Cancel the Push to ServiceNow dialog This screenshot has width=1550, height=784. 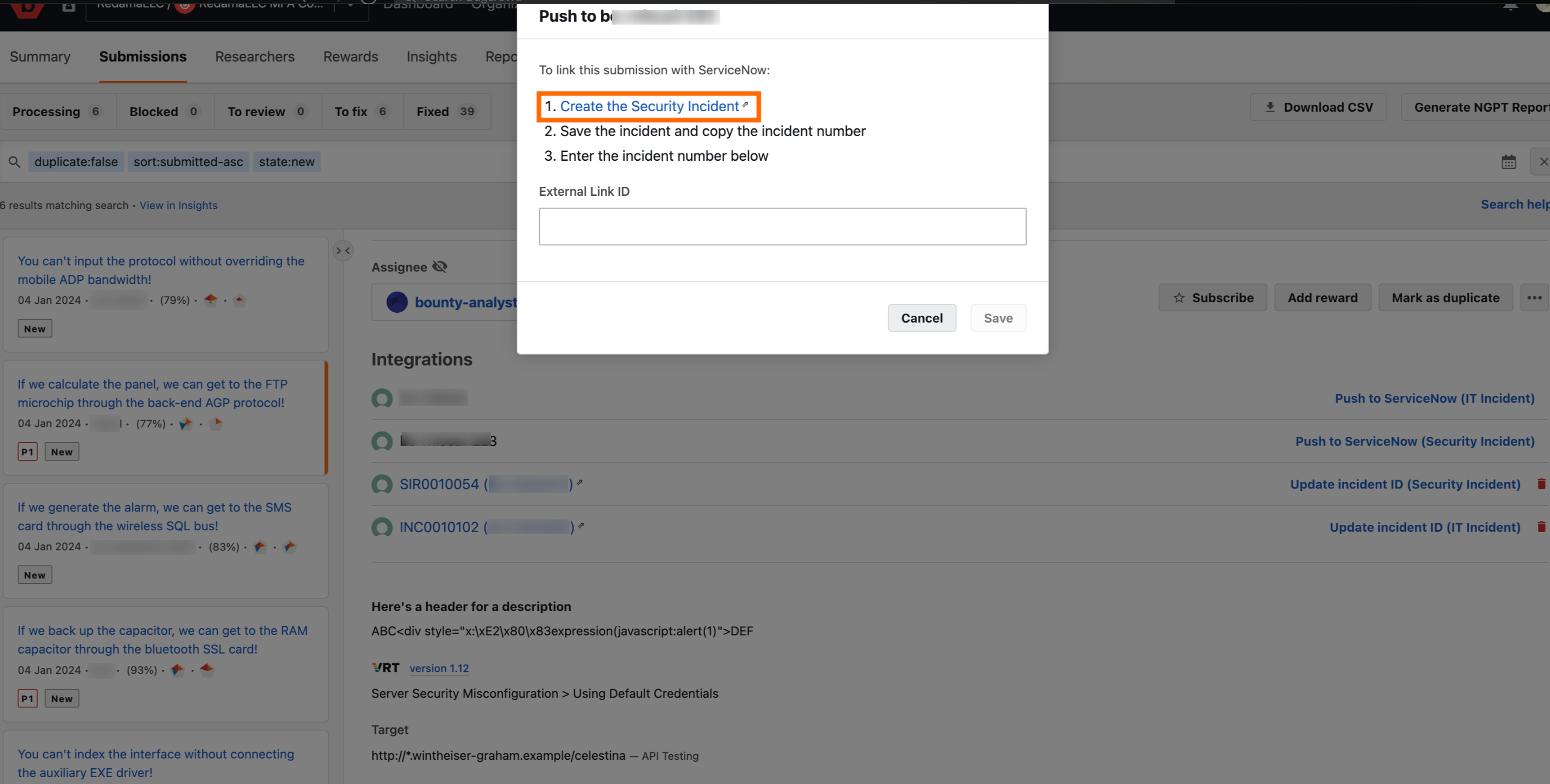pyautogui.click(x=922, y=318)
